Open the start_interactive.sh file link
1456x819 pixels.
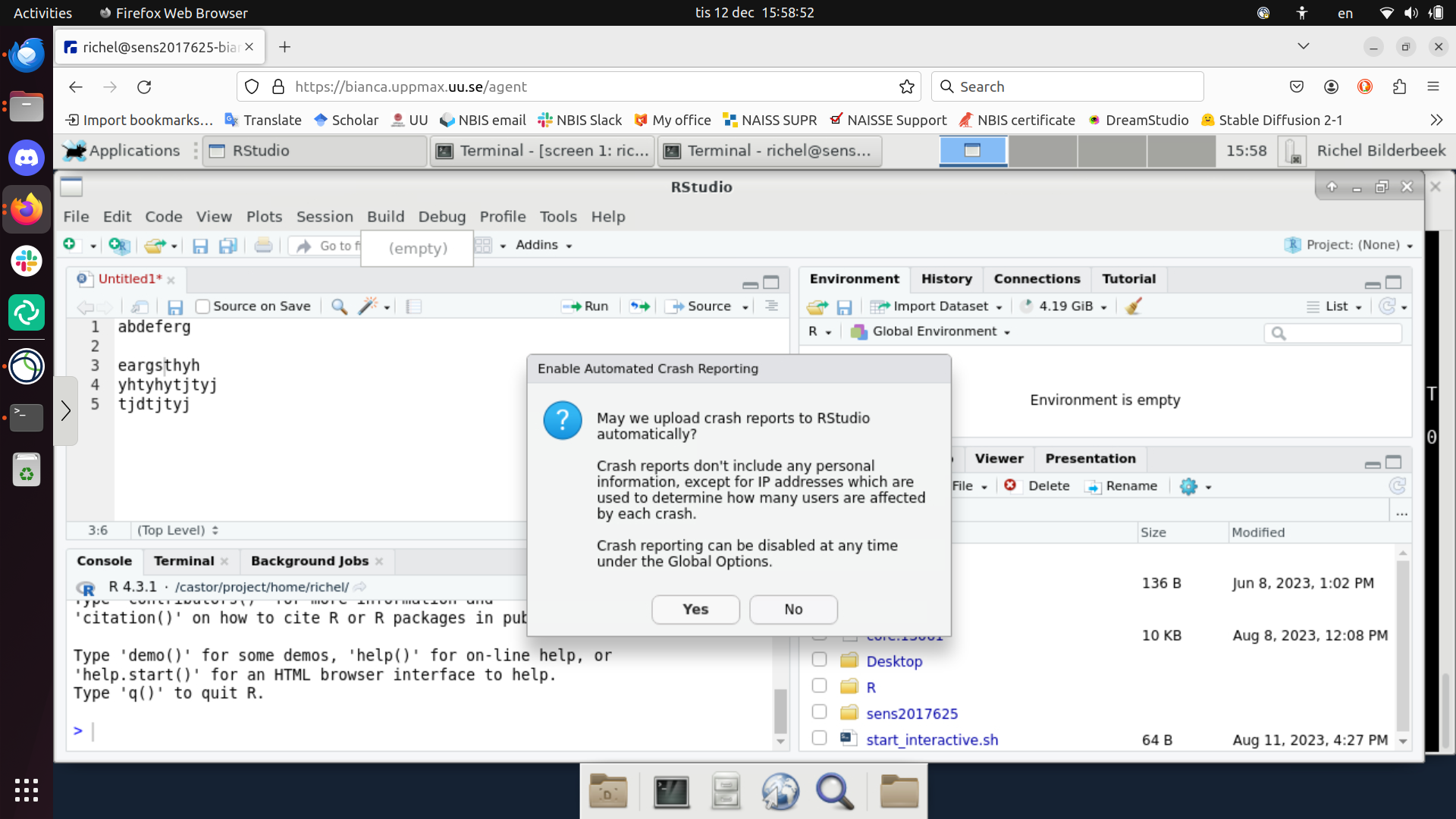coord(932,739)
